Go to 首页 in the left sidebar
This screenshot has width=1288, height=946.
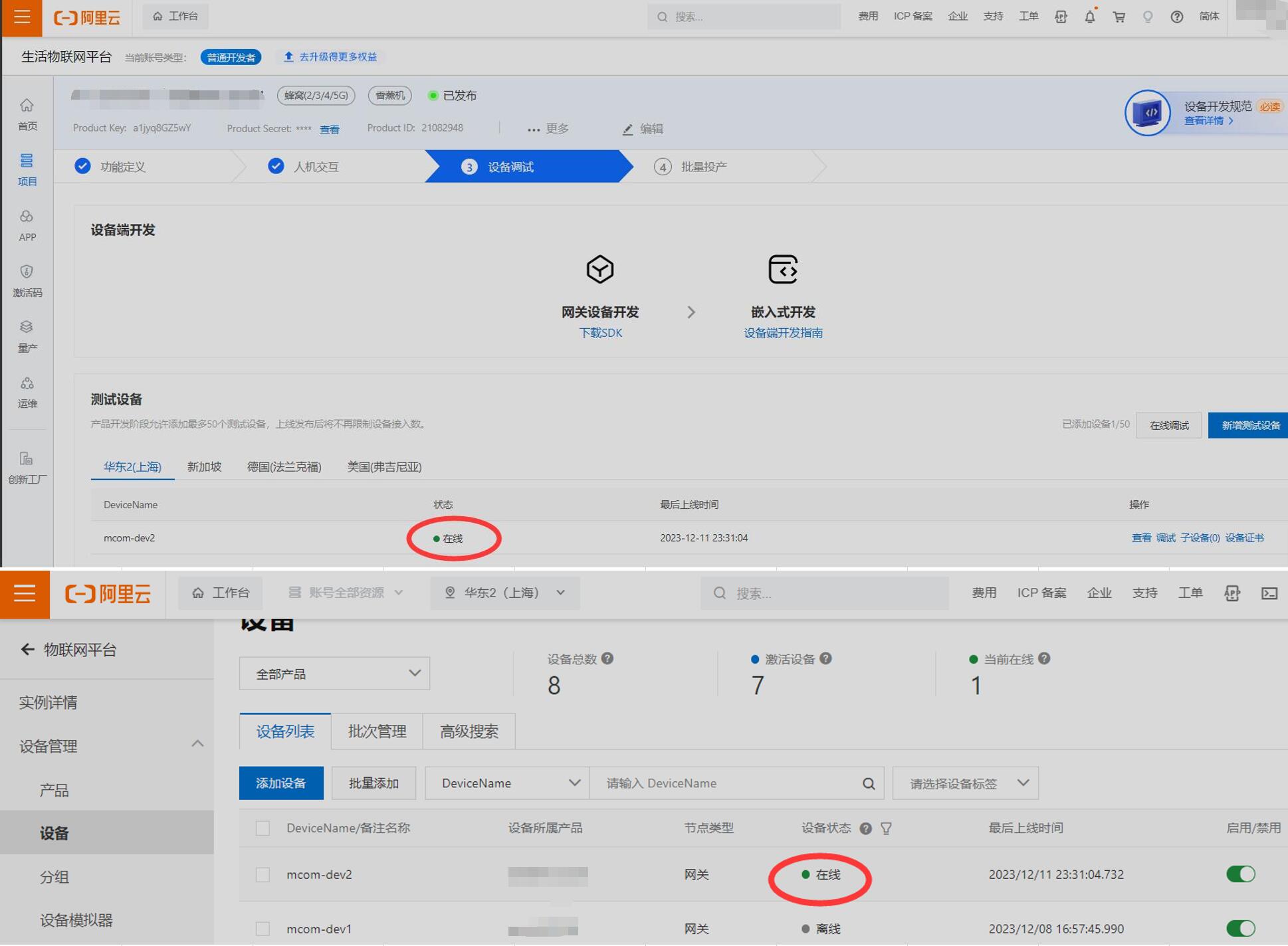click(27, 114)
